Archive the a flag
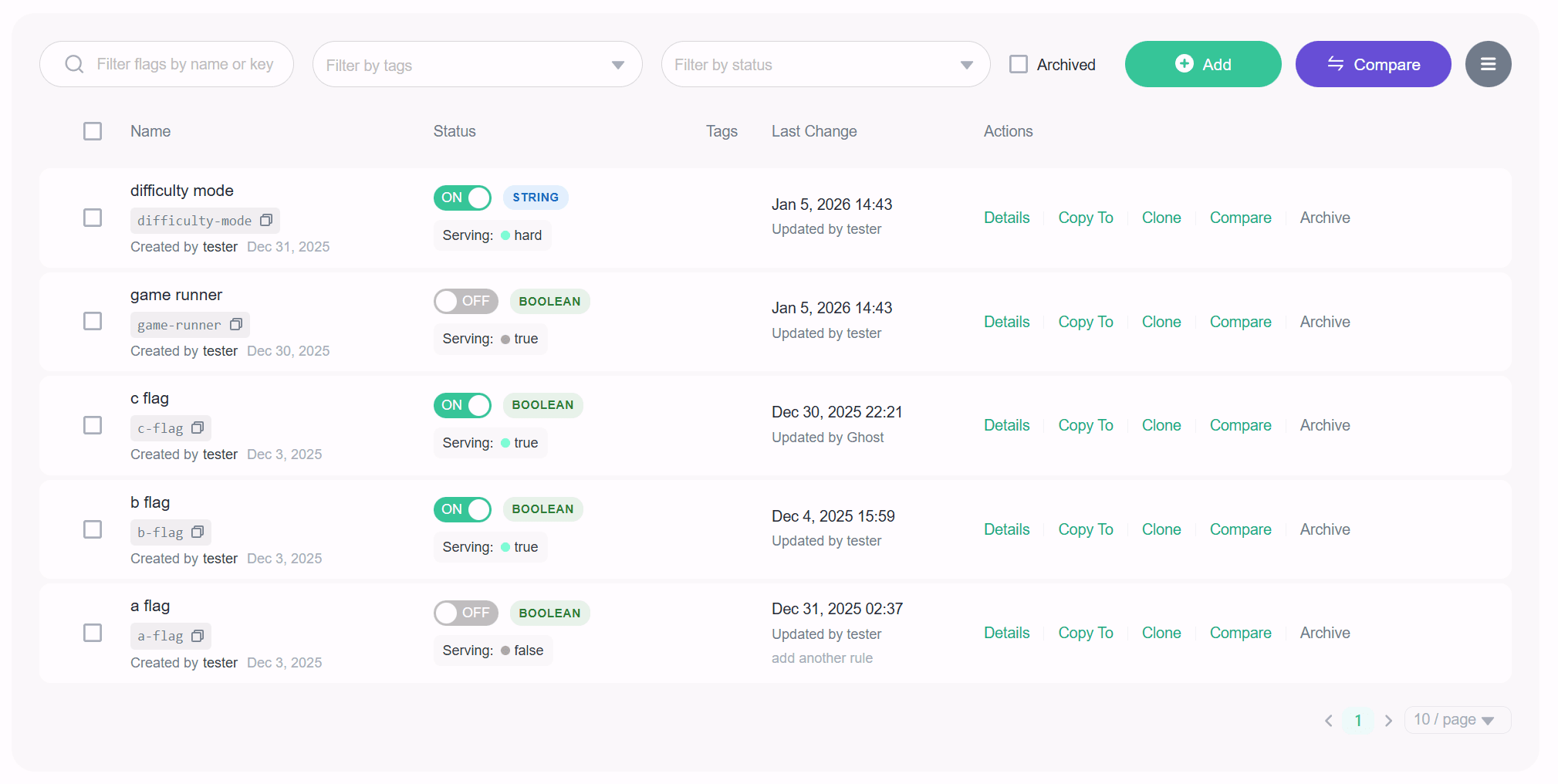The height and width of the screenshot is (784, 1558). pos(1324,633)
